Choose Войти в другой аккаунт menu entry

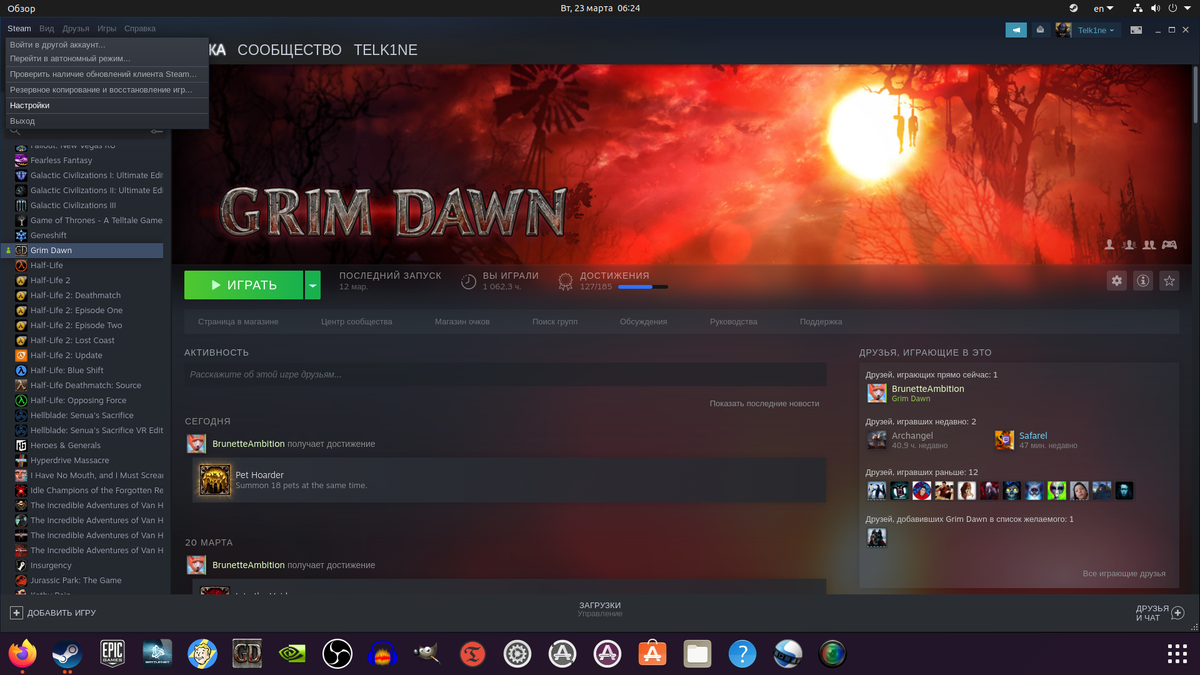tap(58, 45)
